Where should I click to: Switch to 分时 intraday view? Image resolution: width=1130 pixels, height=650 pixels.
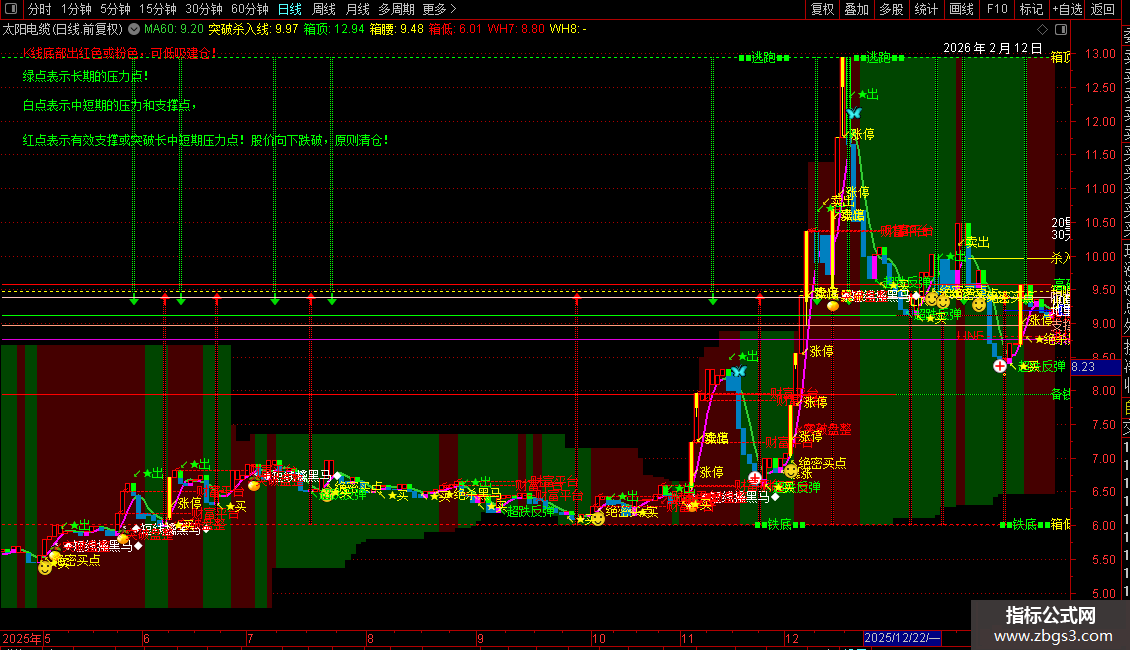pos(40,9)
